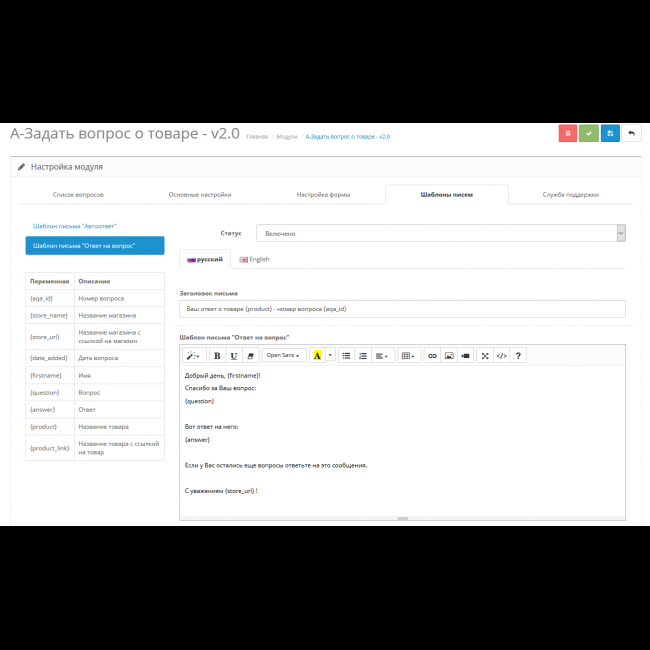This screenshot has height=650, width=650.
Task: Toggle HTML code view
Action: coord(502,355)
